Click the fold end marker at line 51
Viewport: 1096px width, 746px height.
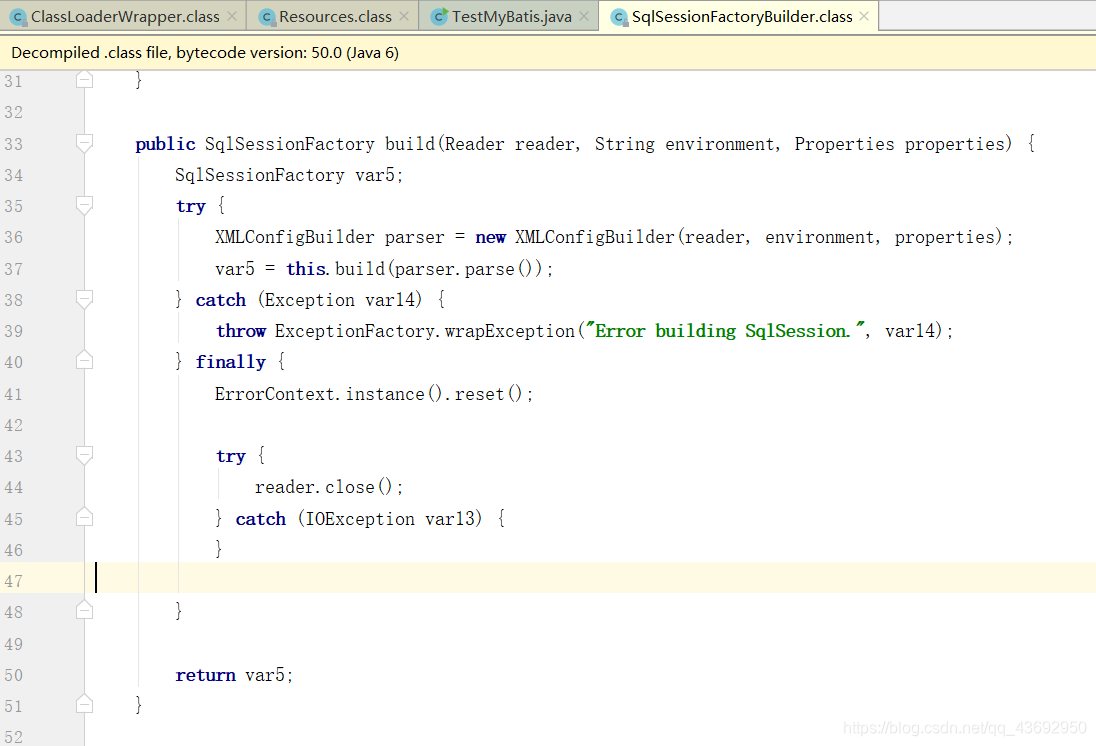[84, 705]
